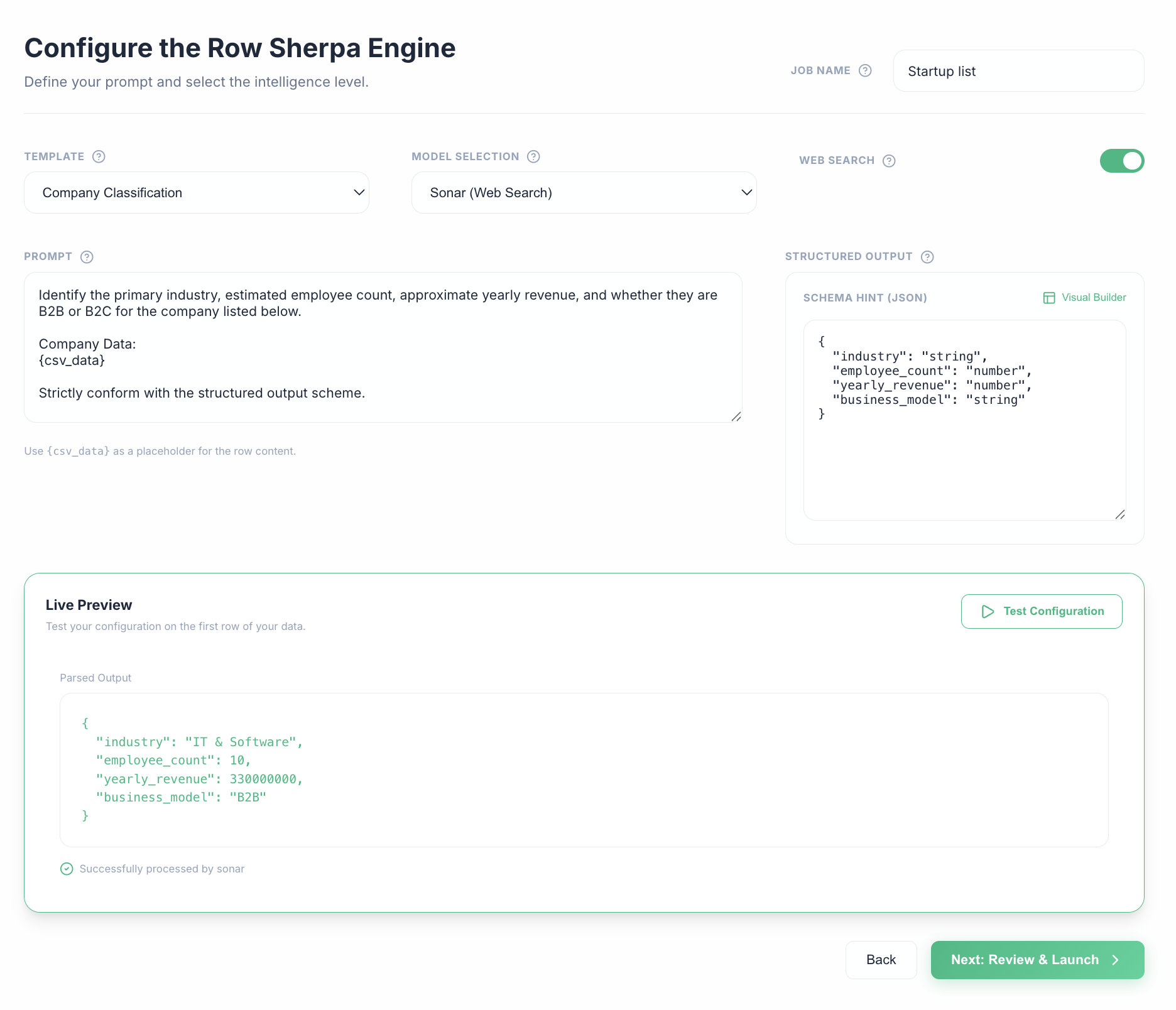
Task: Click the arrow icon on Next button
Action: point(1116,960)
